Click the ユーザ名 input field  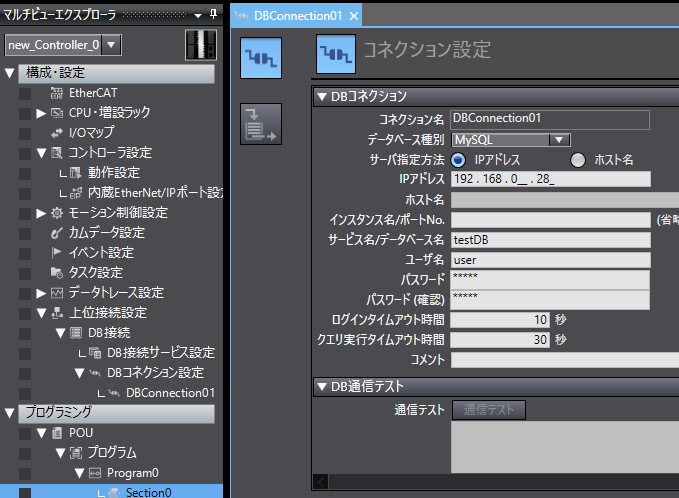[x=550, y=260]
